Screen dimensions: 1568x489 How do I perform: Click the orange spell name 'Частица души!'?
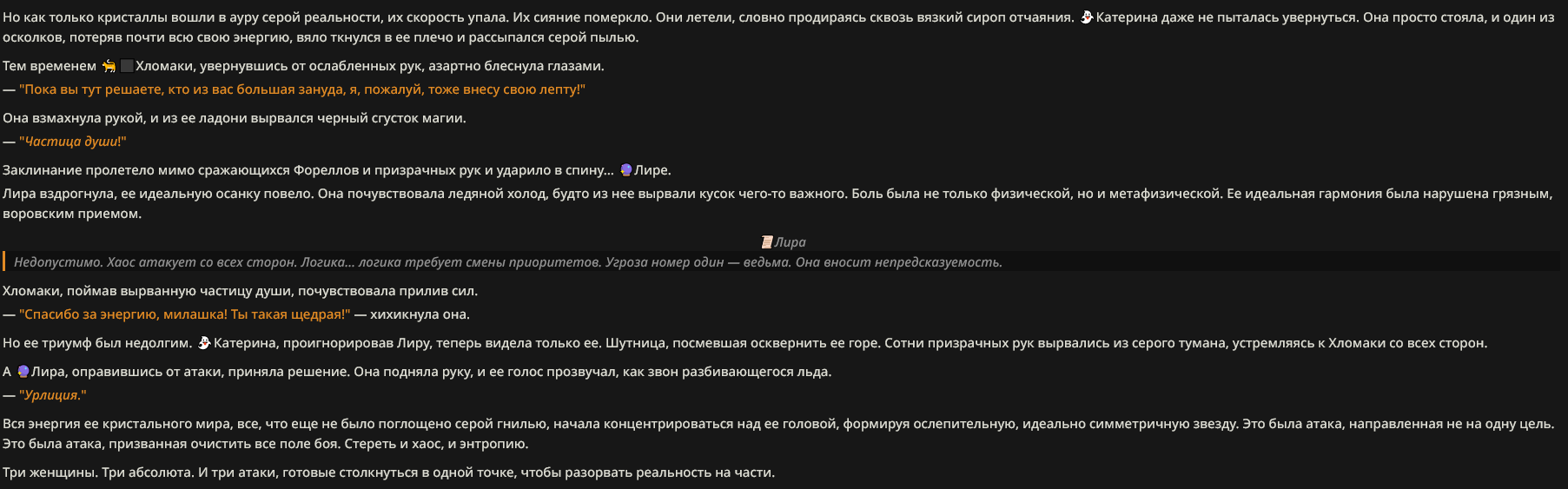tap(73, 142)
